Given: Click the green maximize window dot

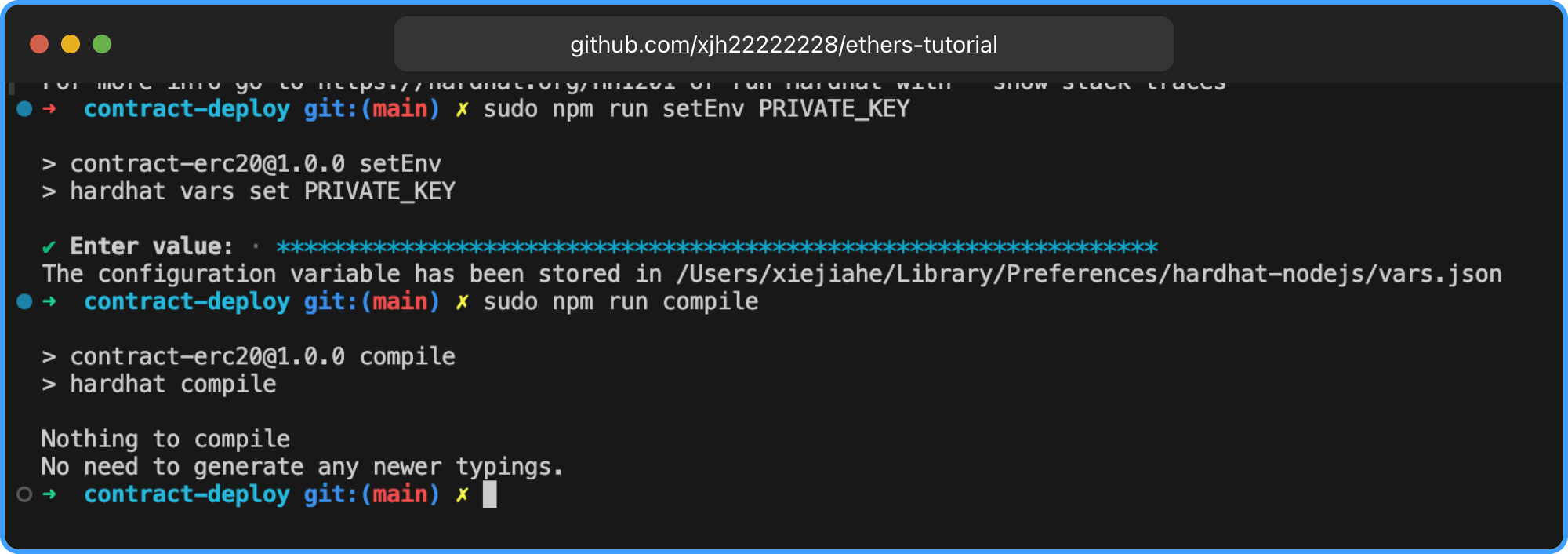Looking at the screenshot, I should tap(102, 44).
